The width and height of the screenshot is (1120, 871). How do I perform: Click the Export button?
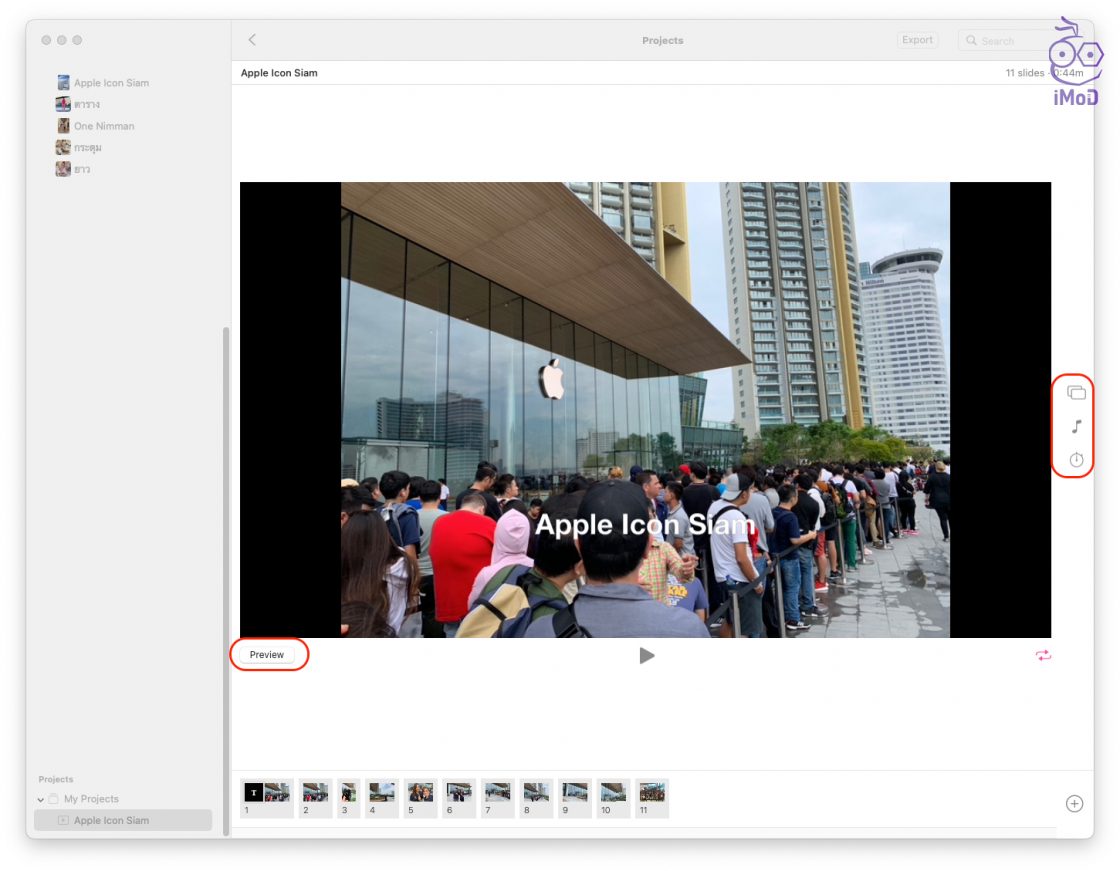point(917,39)
